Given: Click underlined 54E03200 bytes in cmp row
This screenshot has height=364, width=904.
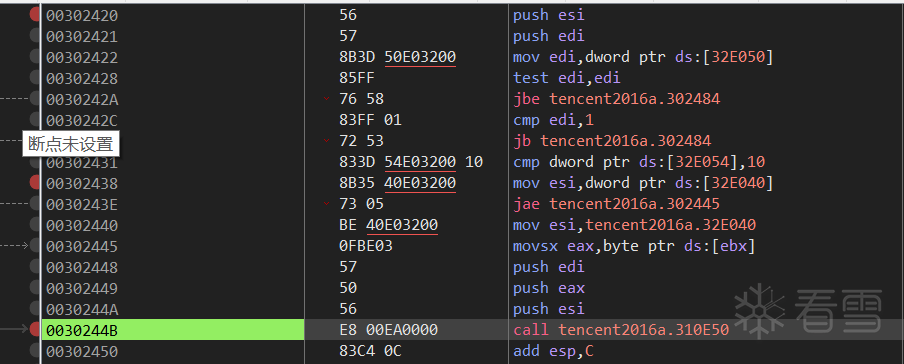Looking at the screenshot, I should 420,162.
